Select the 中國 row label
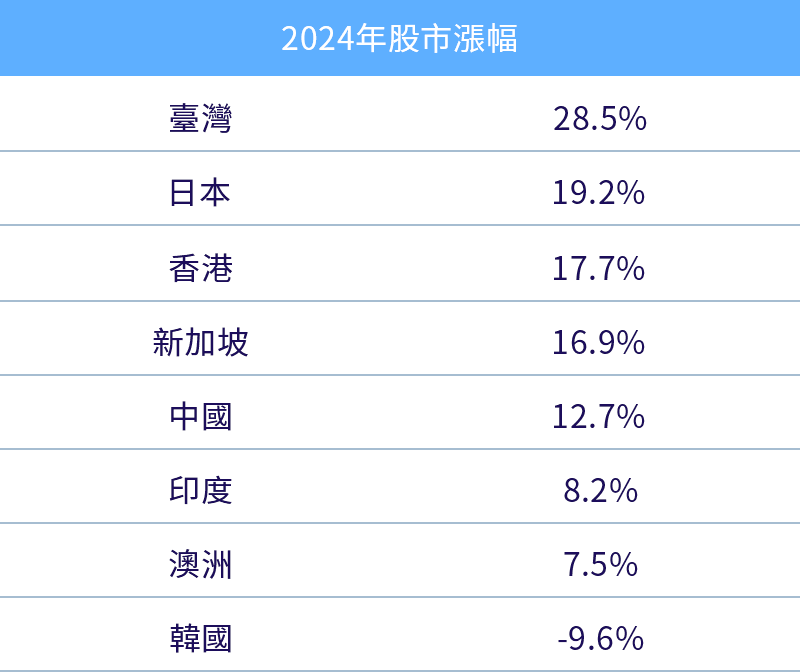The height and width of the screenshot is (672, 800). [201, 416]
